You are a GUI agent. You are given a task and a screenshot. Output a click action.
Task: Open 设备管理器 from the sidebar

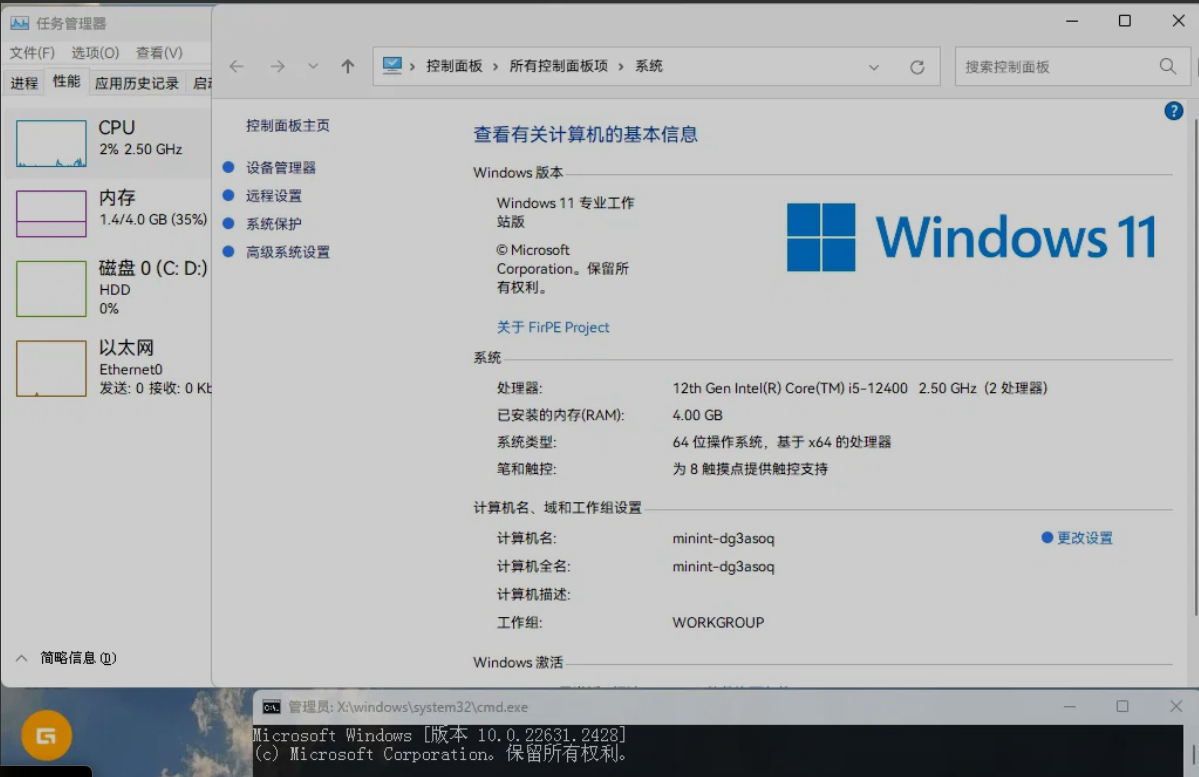(281, 167)
